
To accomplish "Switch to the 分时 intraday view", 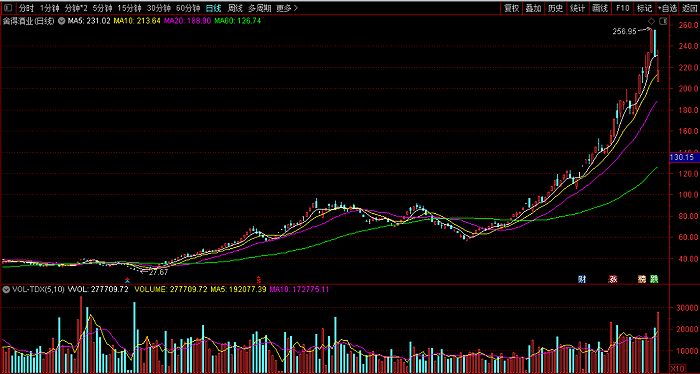I will tap(26, 8).
